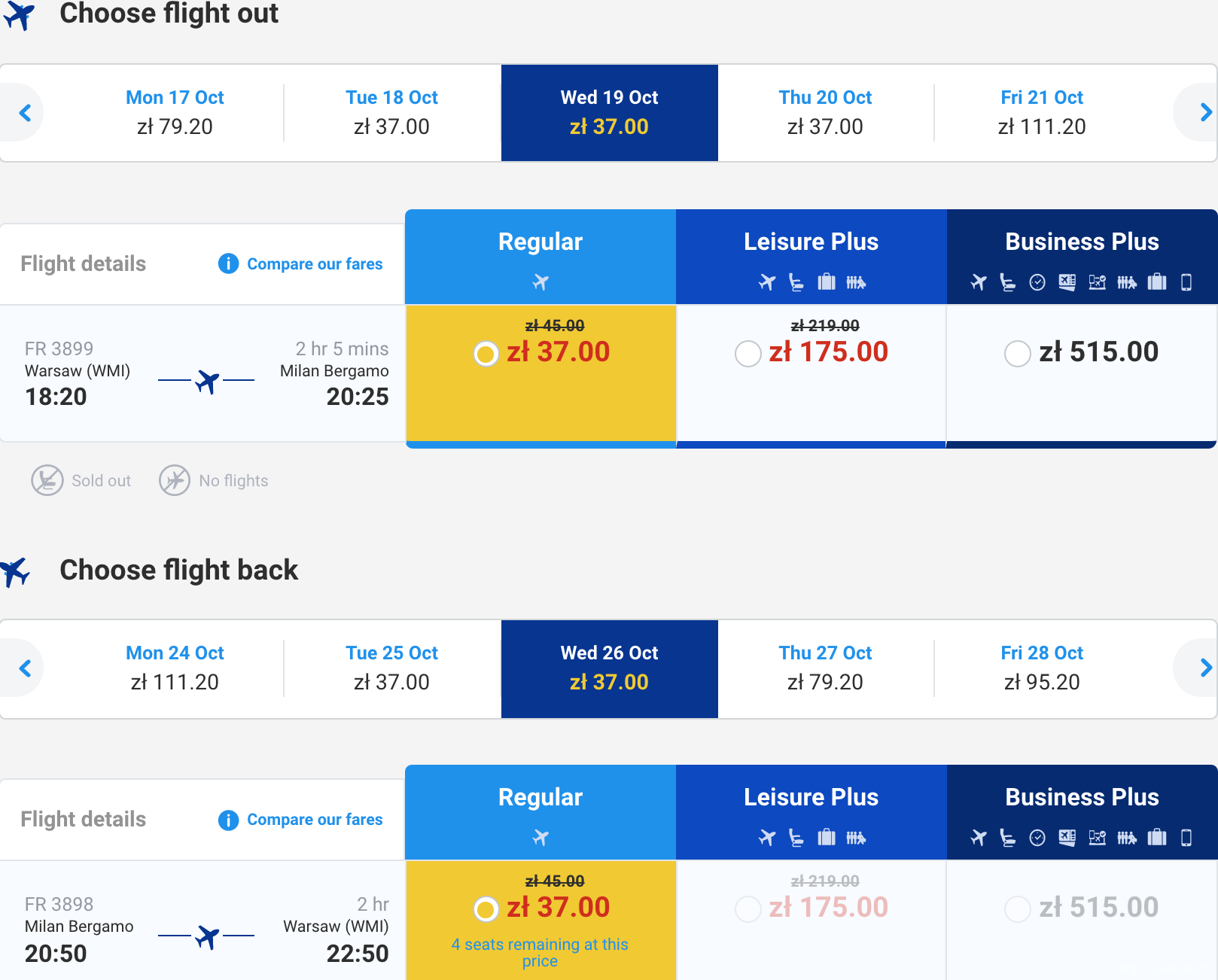Click the suitcase icon under outbound Leisure Plus
This screenshot has width=1218, height=980.
[x=827, y=282]
